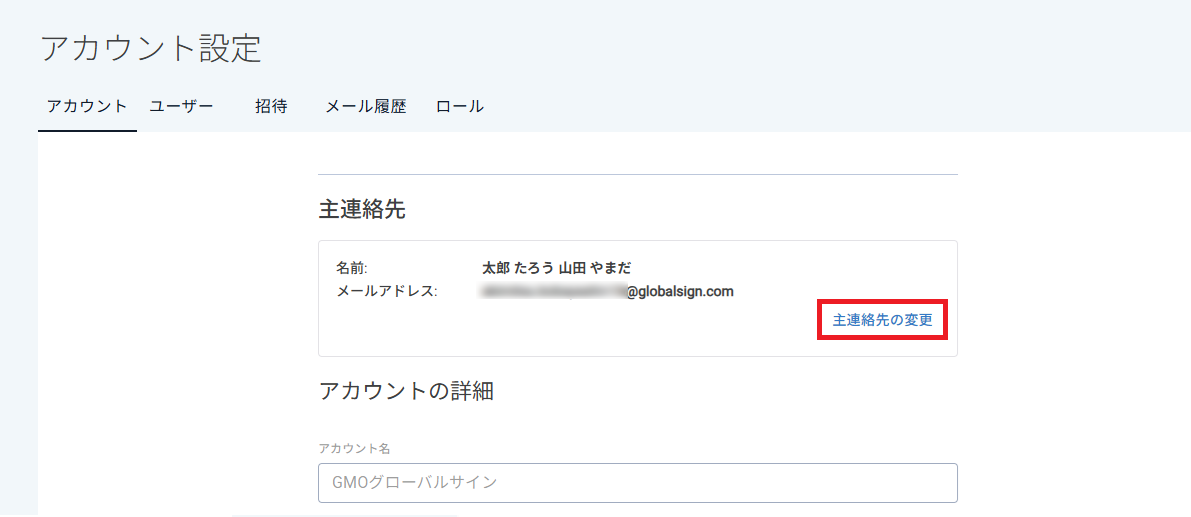Click the furigana たろう in the name

click(x=533, y=268)
